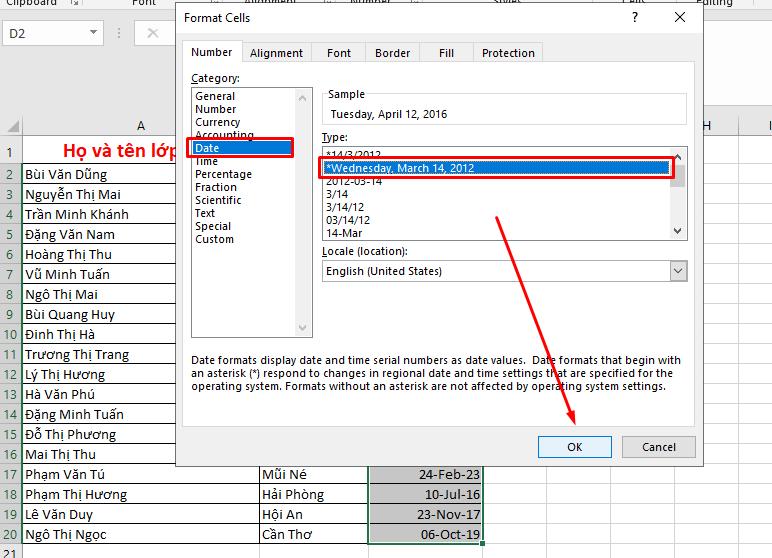
Task: Expand the Locale (location) dropdown
Action: click(x=678, y=271)
